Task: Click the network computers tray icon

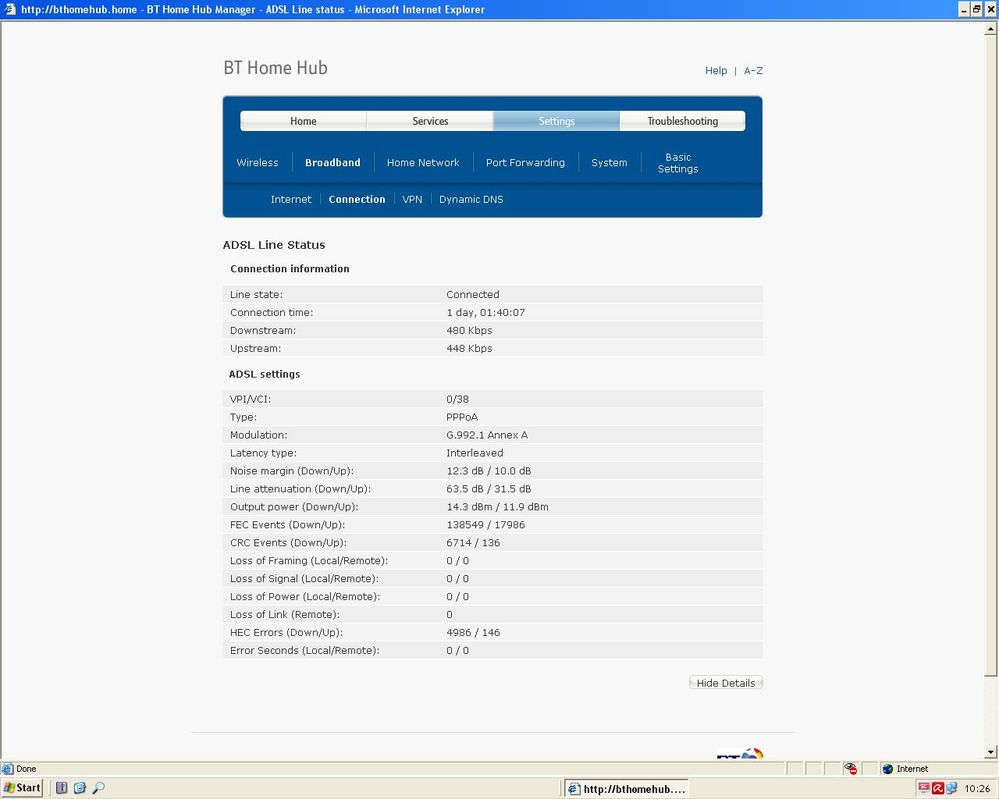Action: tap(951, 789)
